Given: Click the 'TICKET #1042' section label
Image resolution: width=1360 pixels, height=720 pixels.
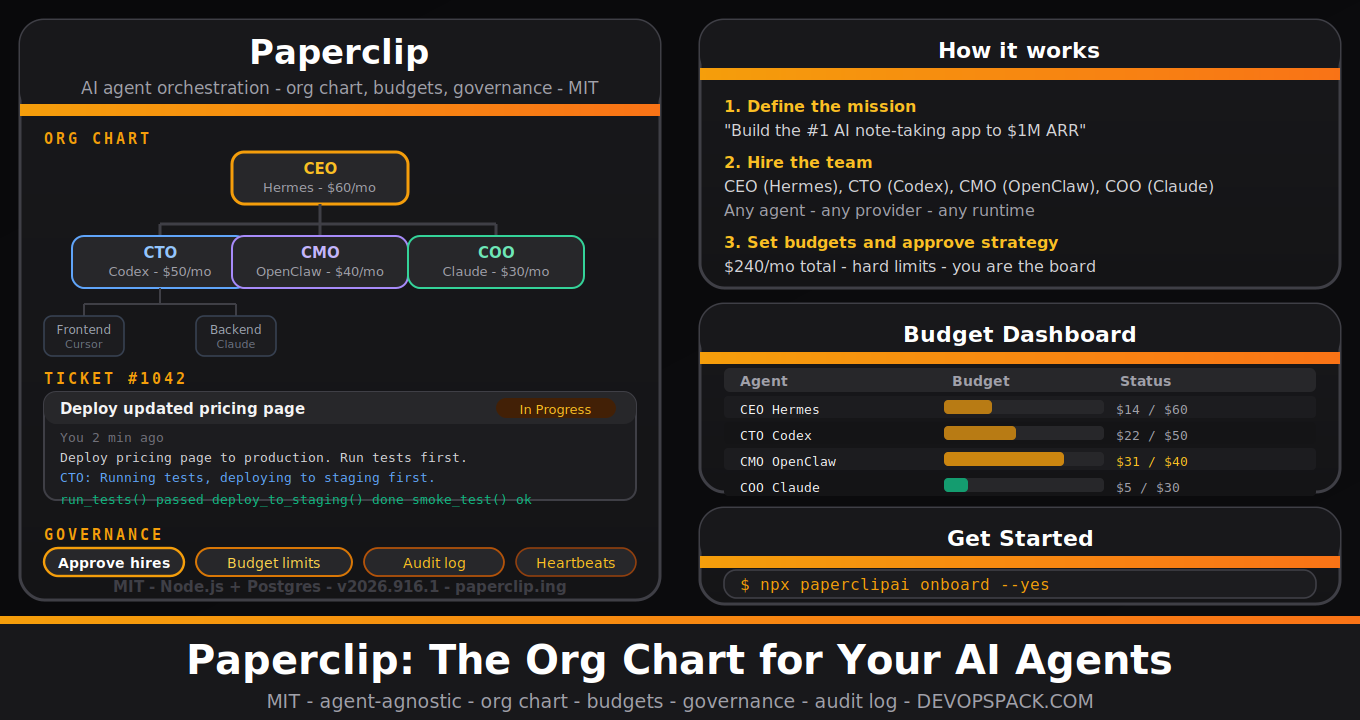Looking at the screenshot, I should coord(116,378).
